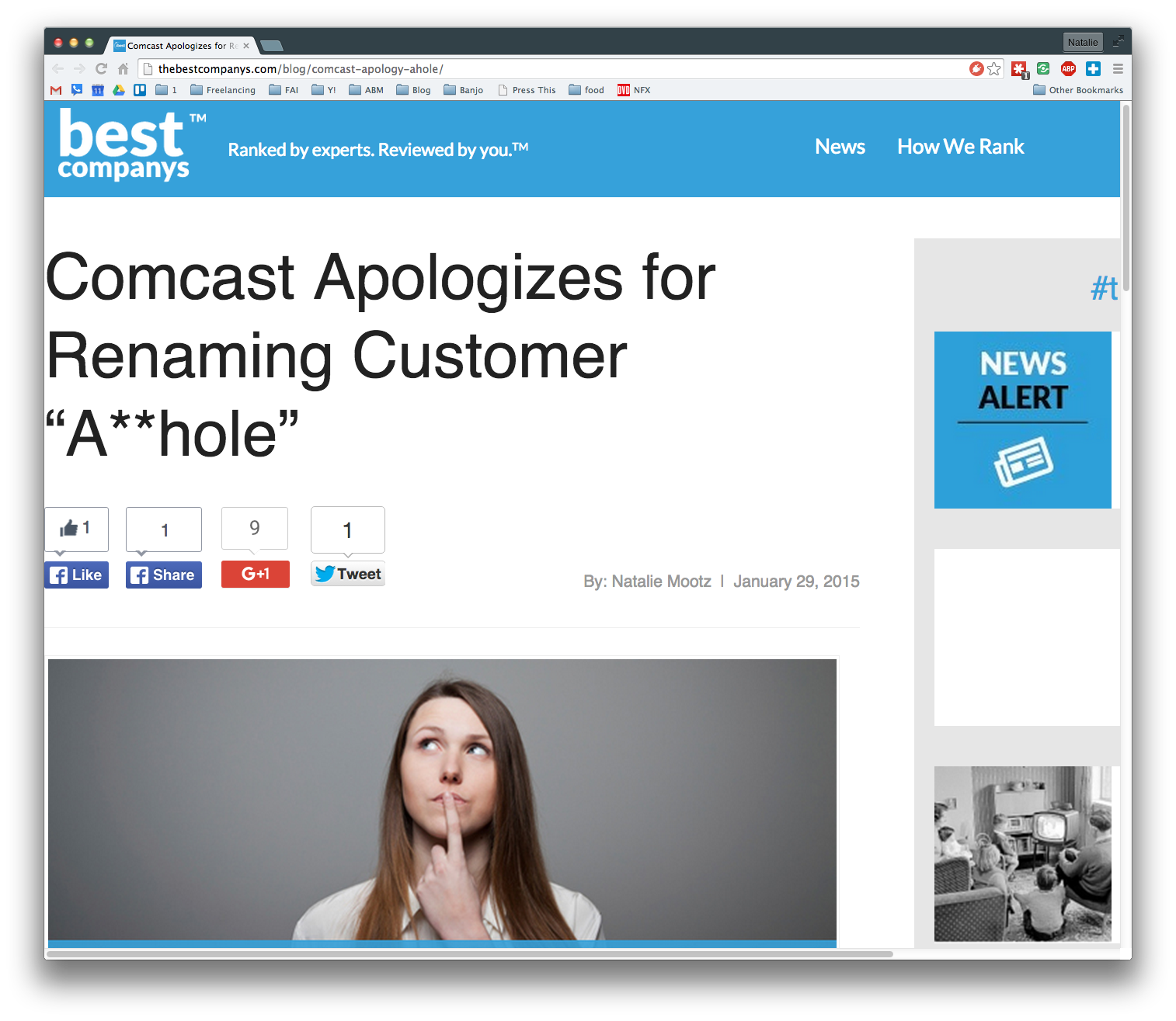Click the Twitter Tweet button

[x=348, y=574]
